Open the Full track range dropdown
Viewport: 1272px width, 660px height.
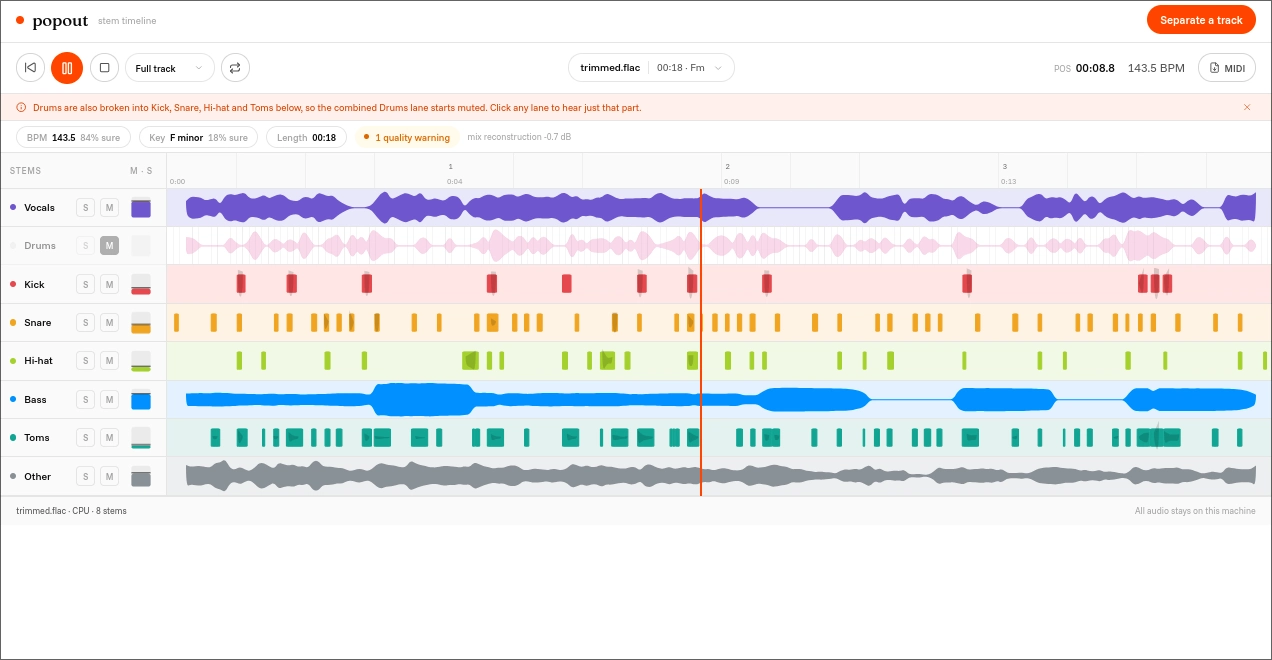point(170,68)
